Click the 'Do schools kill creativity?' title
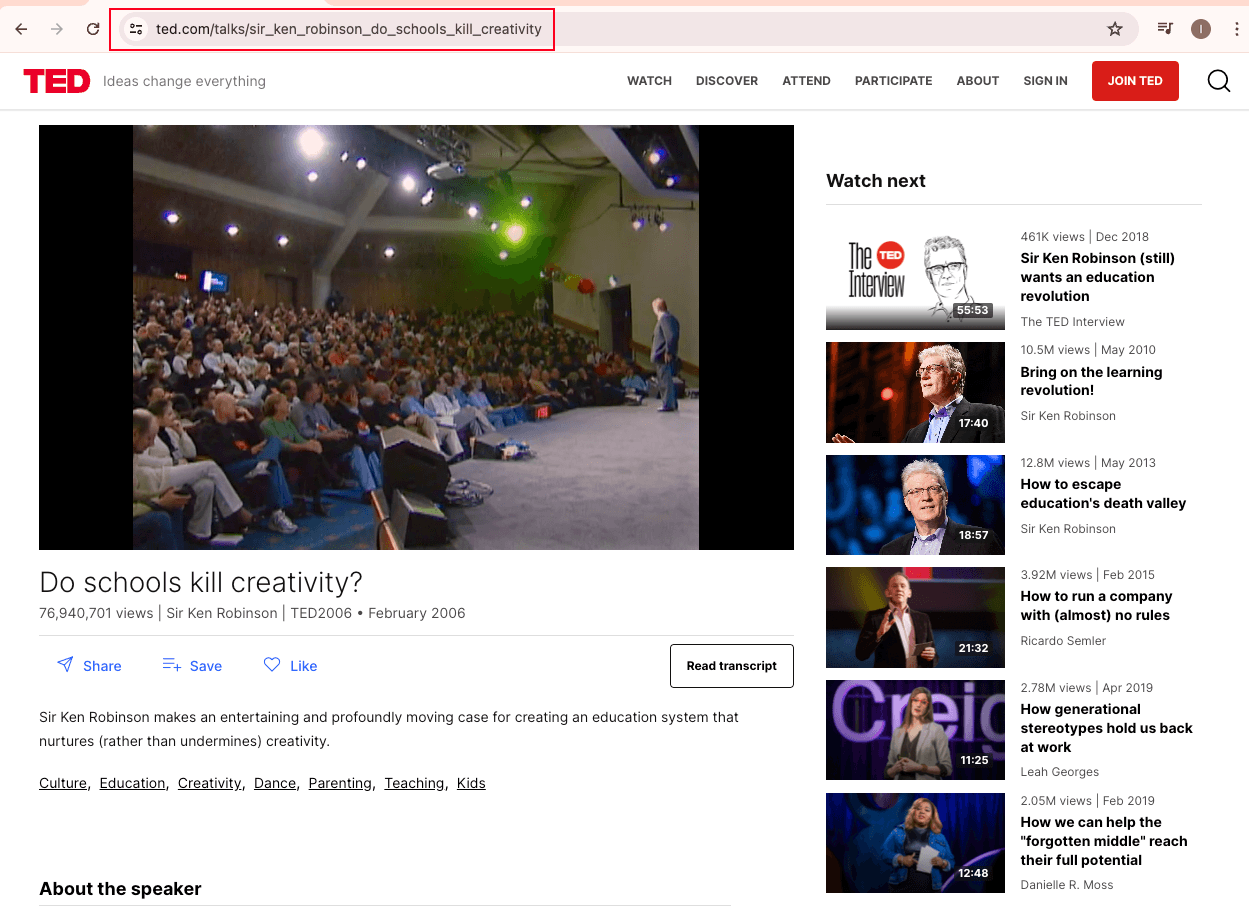Screen dimensions: 1249x910 pyautogui.click(x=201, y=582)
